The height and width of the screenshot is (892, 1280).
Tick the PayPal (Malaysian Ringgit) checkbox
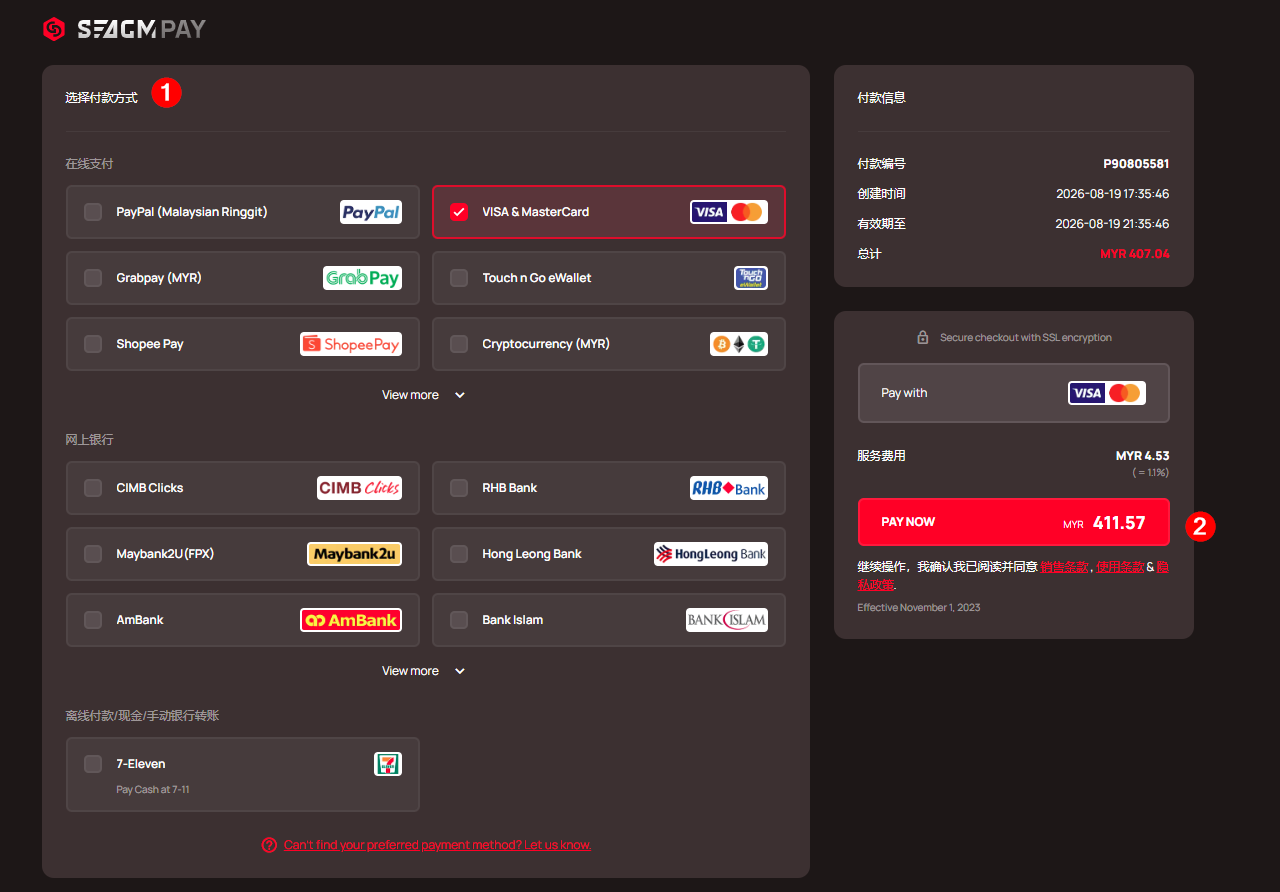(93, 212)
